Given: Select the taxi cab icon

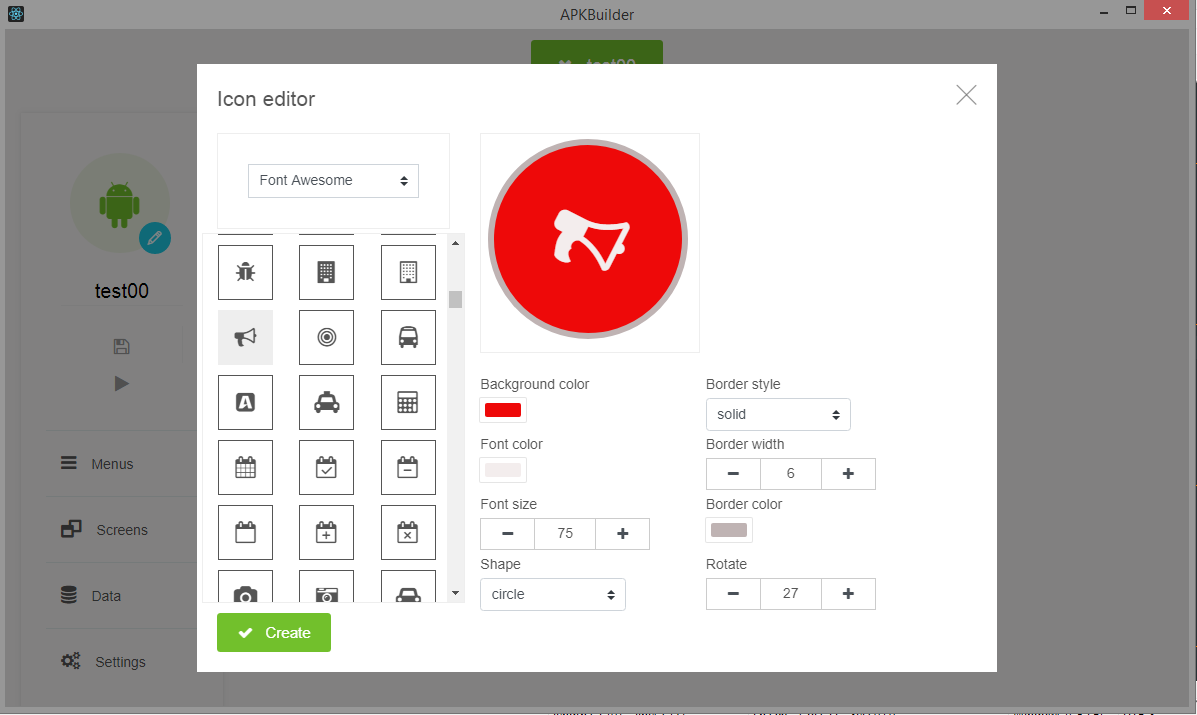Looking at the screenshot, I should coord(326,402).
